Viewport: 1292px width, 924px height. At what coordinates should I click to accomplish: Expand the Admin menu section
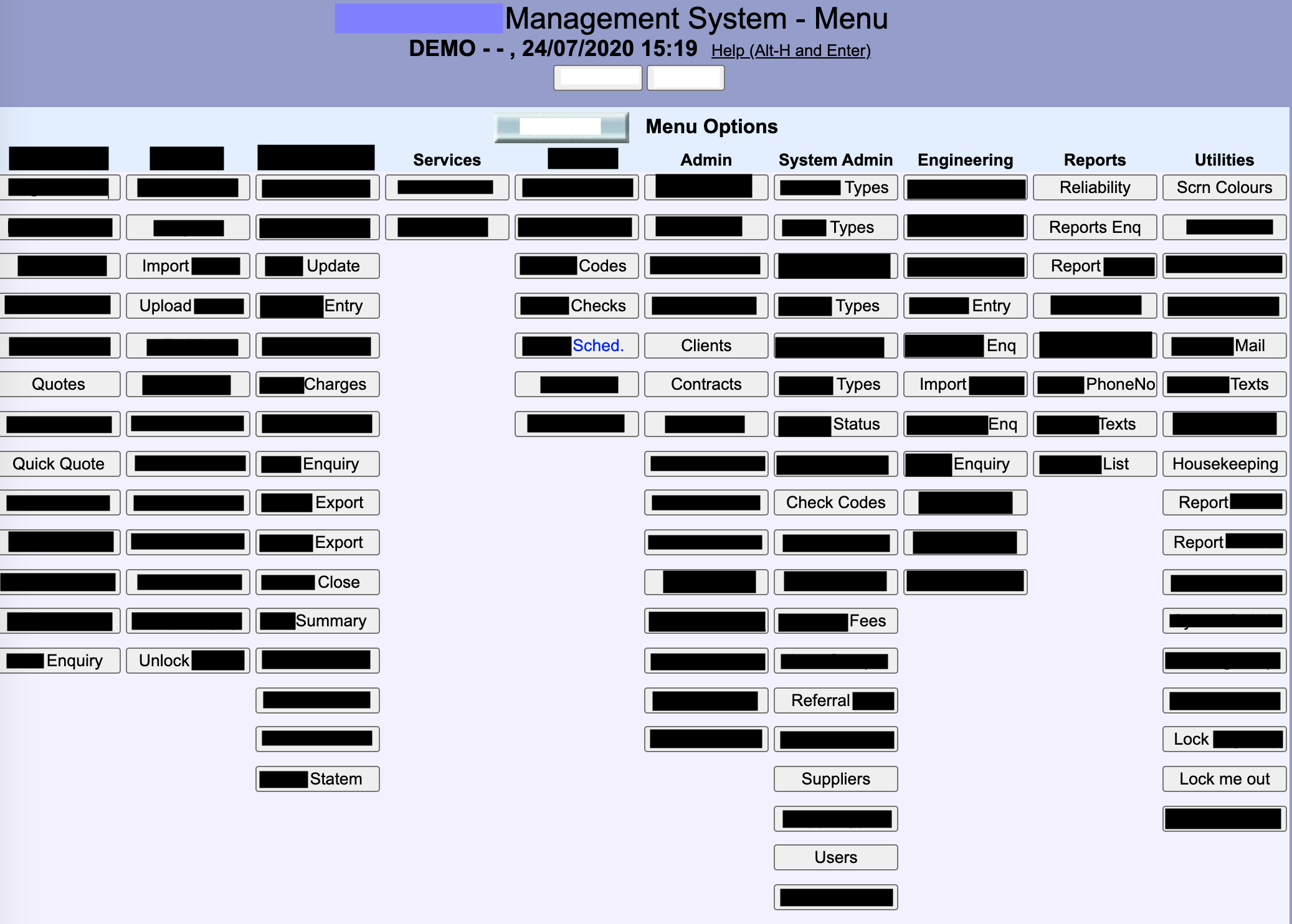coord(705,160)
